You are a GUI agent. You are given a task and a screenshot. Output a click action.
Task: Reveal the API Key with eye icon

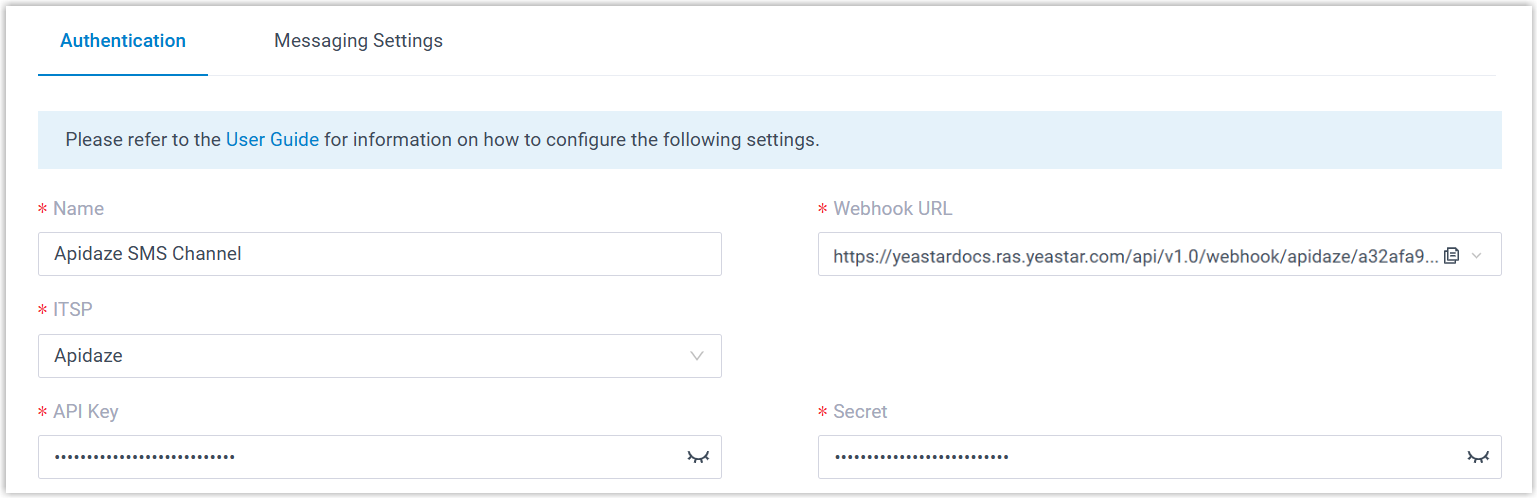point(698,457)
